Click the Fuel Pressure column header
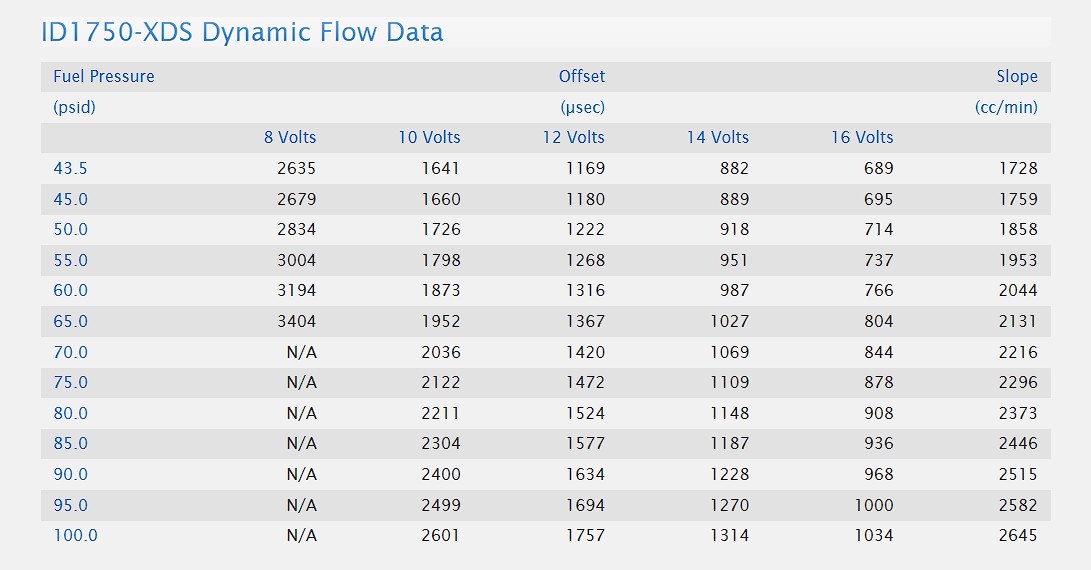The image size is (1091, 570). [x=104, y=76]
